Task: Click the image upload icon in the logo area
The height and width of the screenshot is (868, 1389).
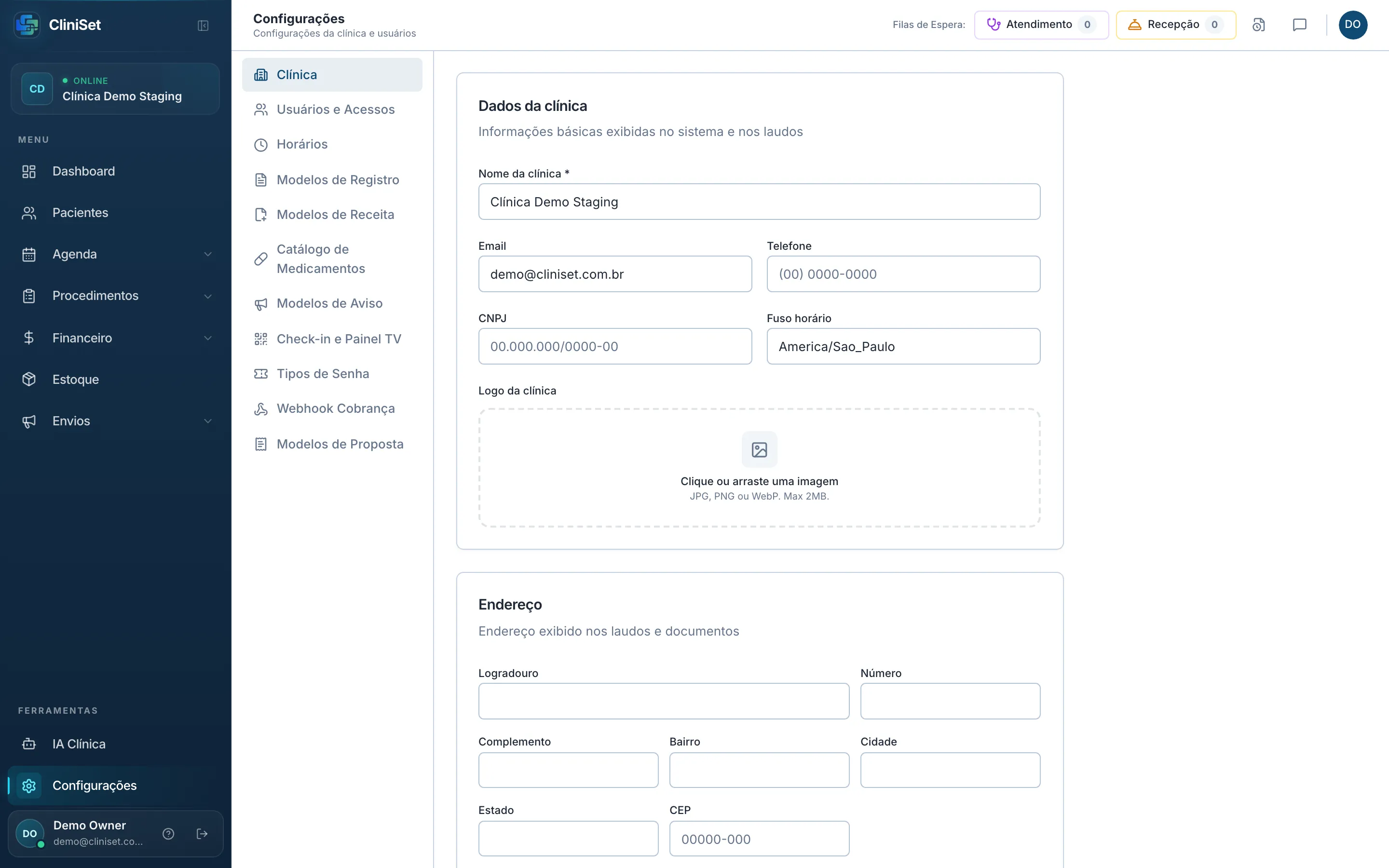Action: coord(759,449)
